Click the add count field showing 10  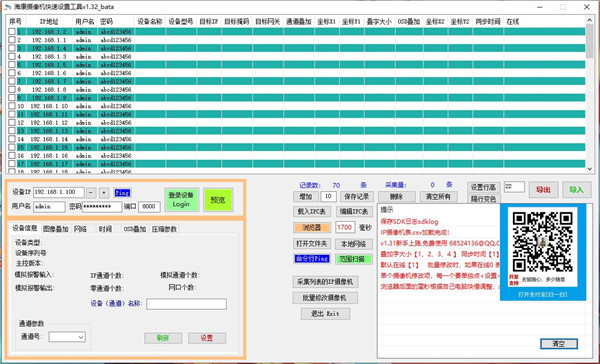pyautogui.click(x=328, y=196)
